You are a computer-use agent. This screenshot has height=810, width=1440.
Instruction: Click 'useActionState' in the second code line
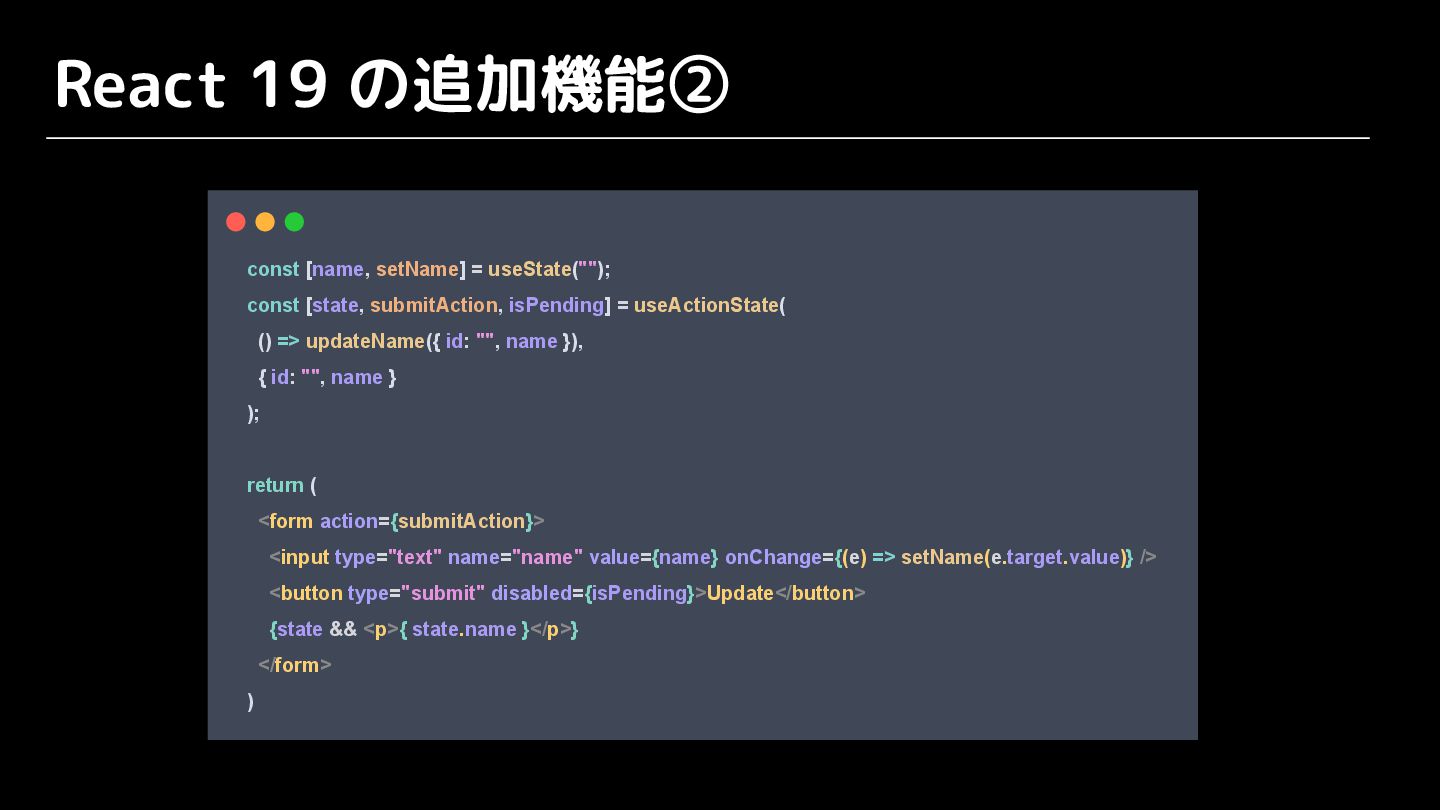tap(706, 305)
